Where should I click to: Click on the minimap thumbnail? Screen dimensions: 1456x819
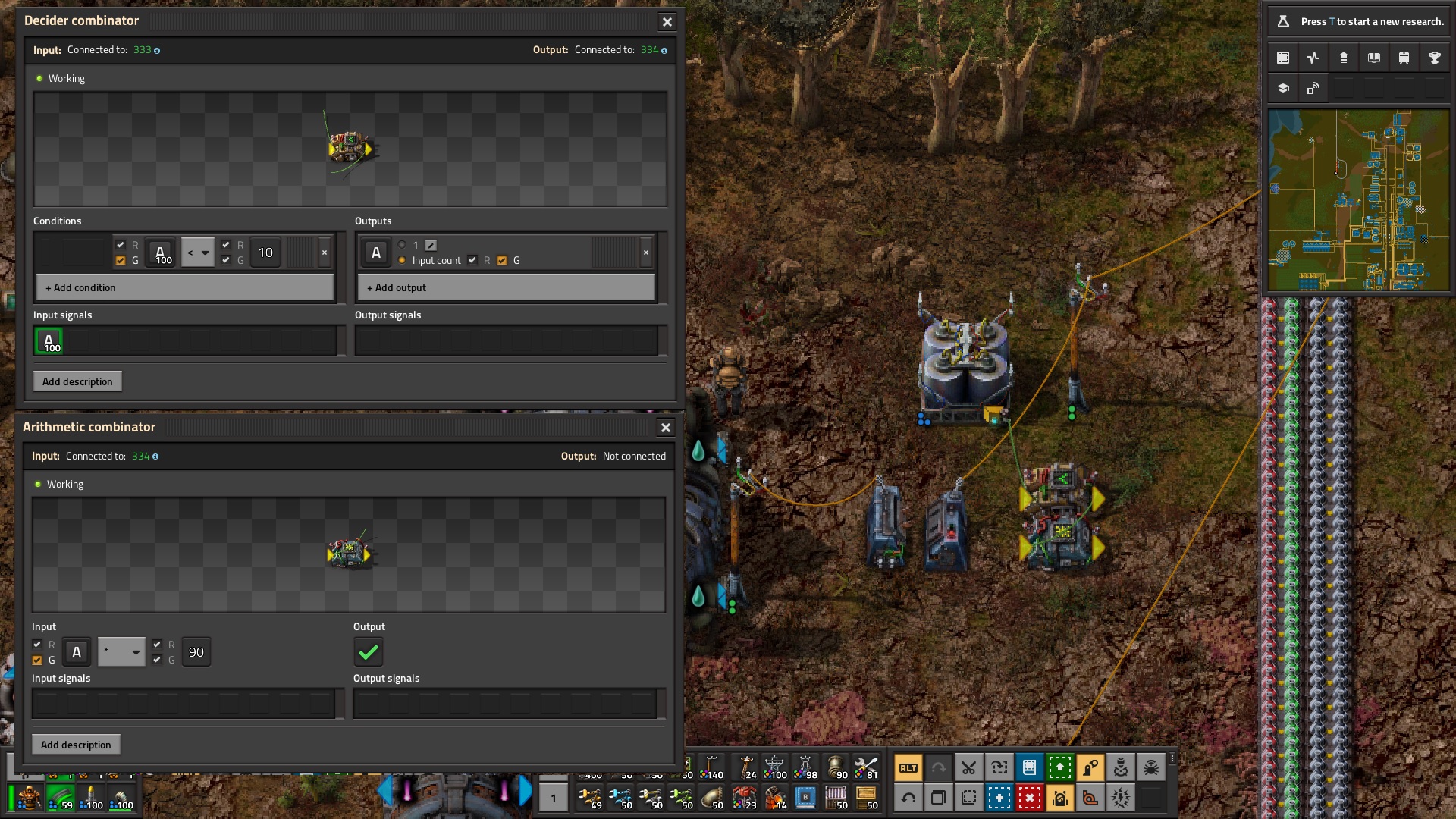1358,200
